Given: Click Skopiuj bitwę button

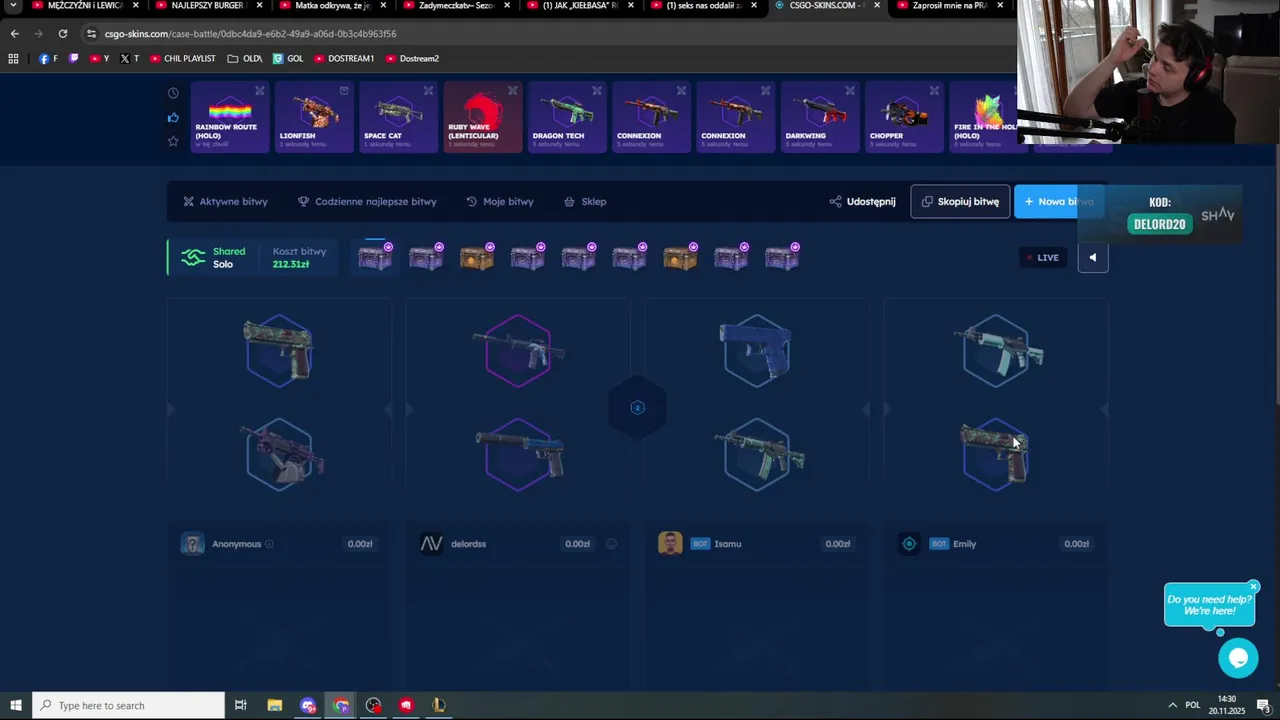Looking at the screenshot, I should [960, 201].
